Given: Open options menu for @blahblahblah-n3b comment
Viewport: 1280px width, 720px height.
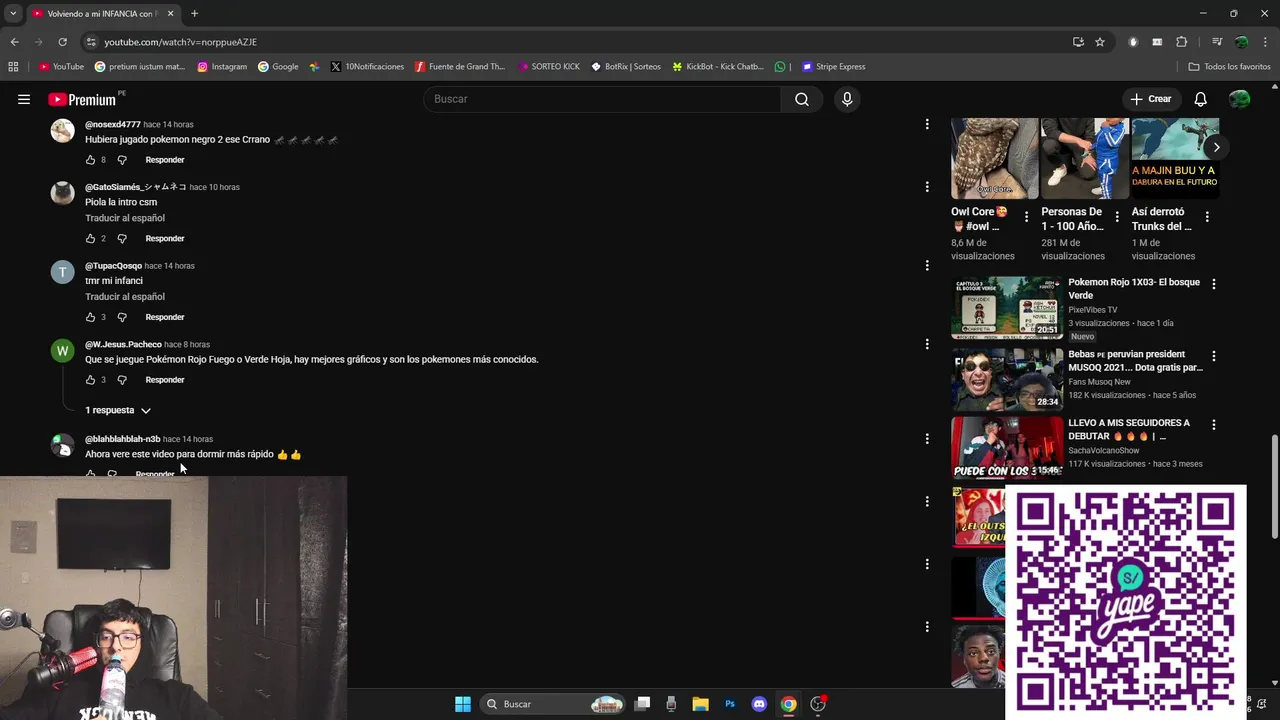Looking at the screenshot, I should pyautogui.click(x=927, y=439).
